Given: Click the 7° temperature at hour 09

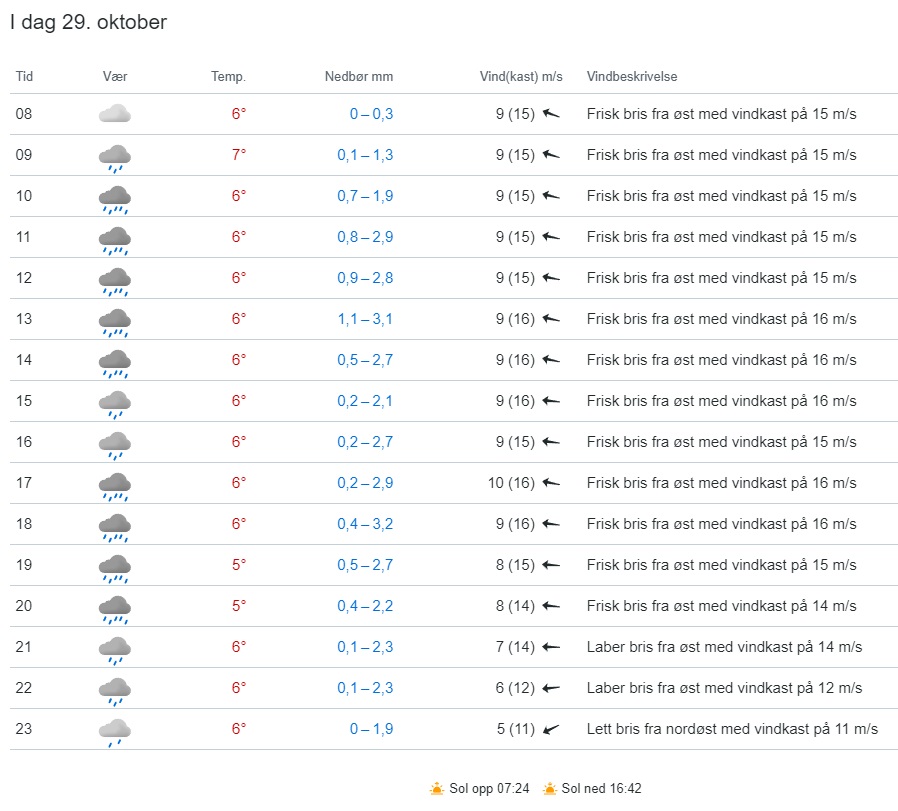Looking at the screenshot, I should (x=238, y=155).
